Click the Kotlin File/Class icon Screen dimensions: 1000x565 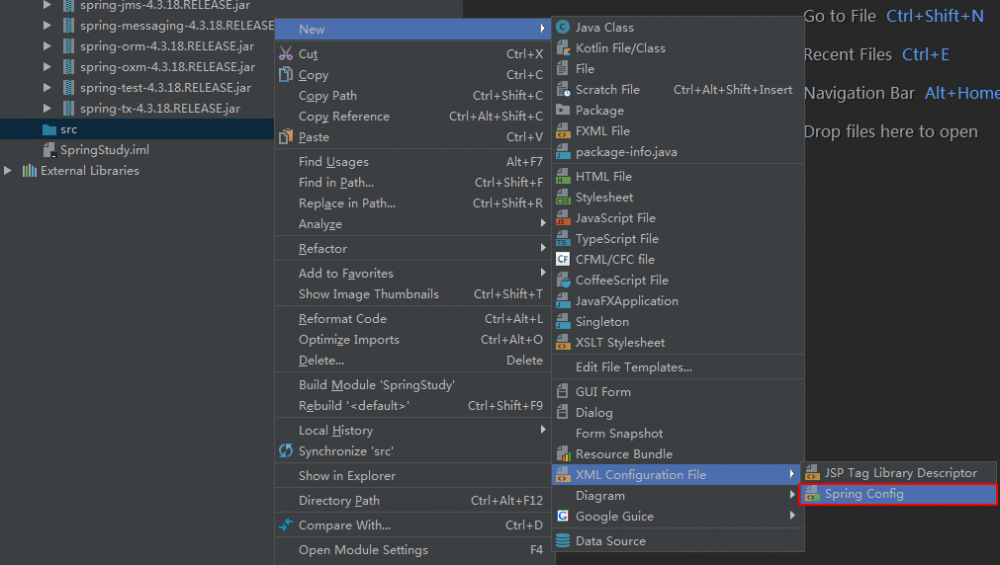563,48
